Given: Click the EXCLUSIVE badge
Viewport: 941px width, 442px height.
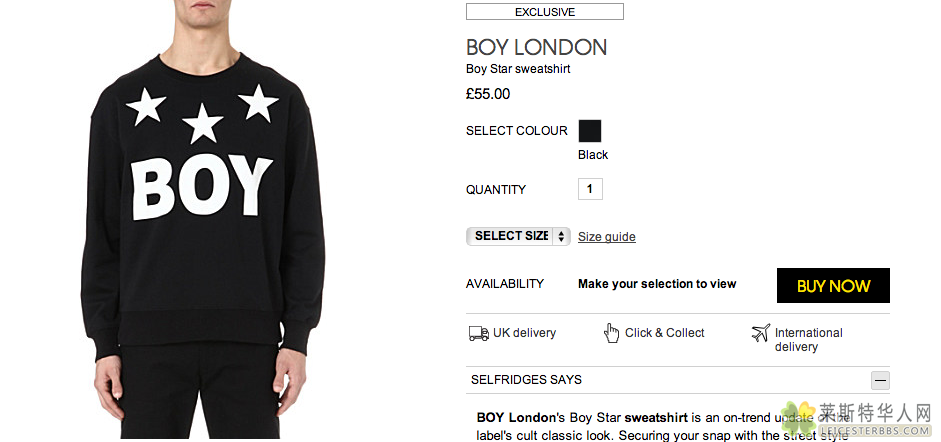Looking at the screenshot, I should tap(545, 12).
